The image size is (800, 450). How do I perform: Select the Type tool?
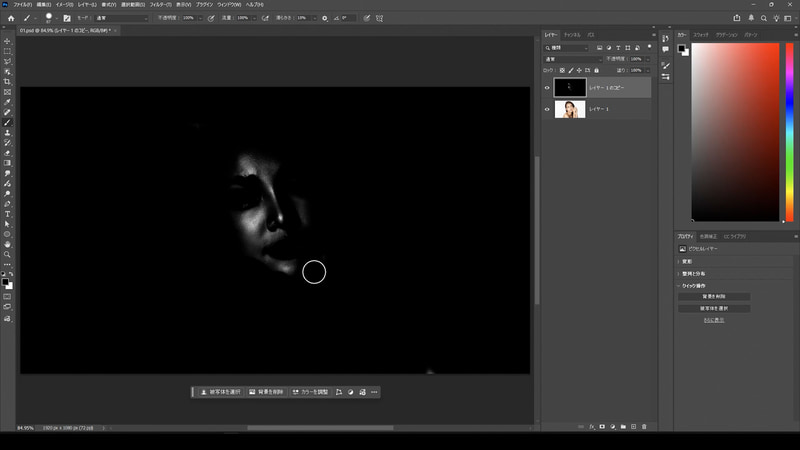7,214
